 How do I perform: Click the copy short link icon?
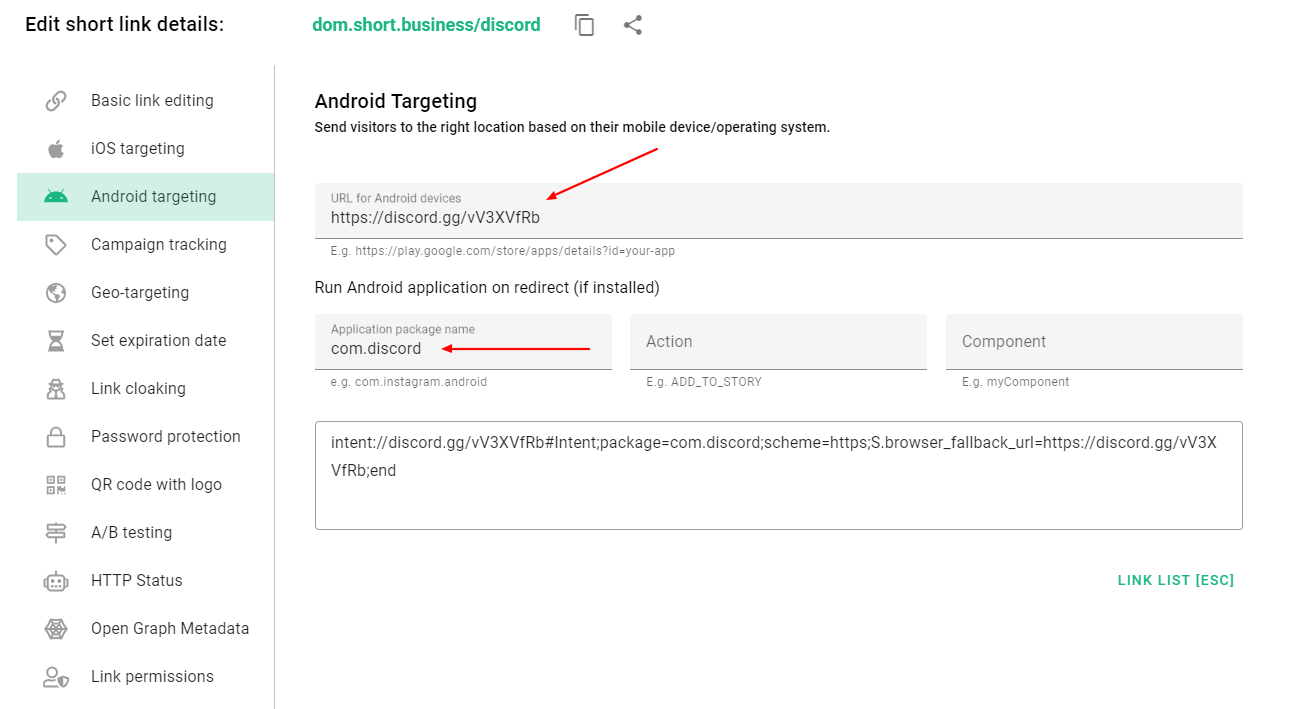(x=584, y=24)
